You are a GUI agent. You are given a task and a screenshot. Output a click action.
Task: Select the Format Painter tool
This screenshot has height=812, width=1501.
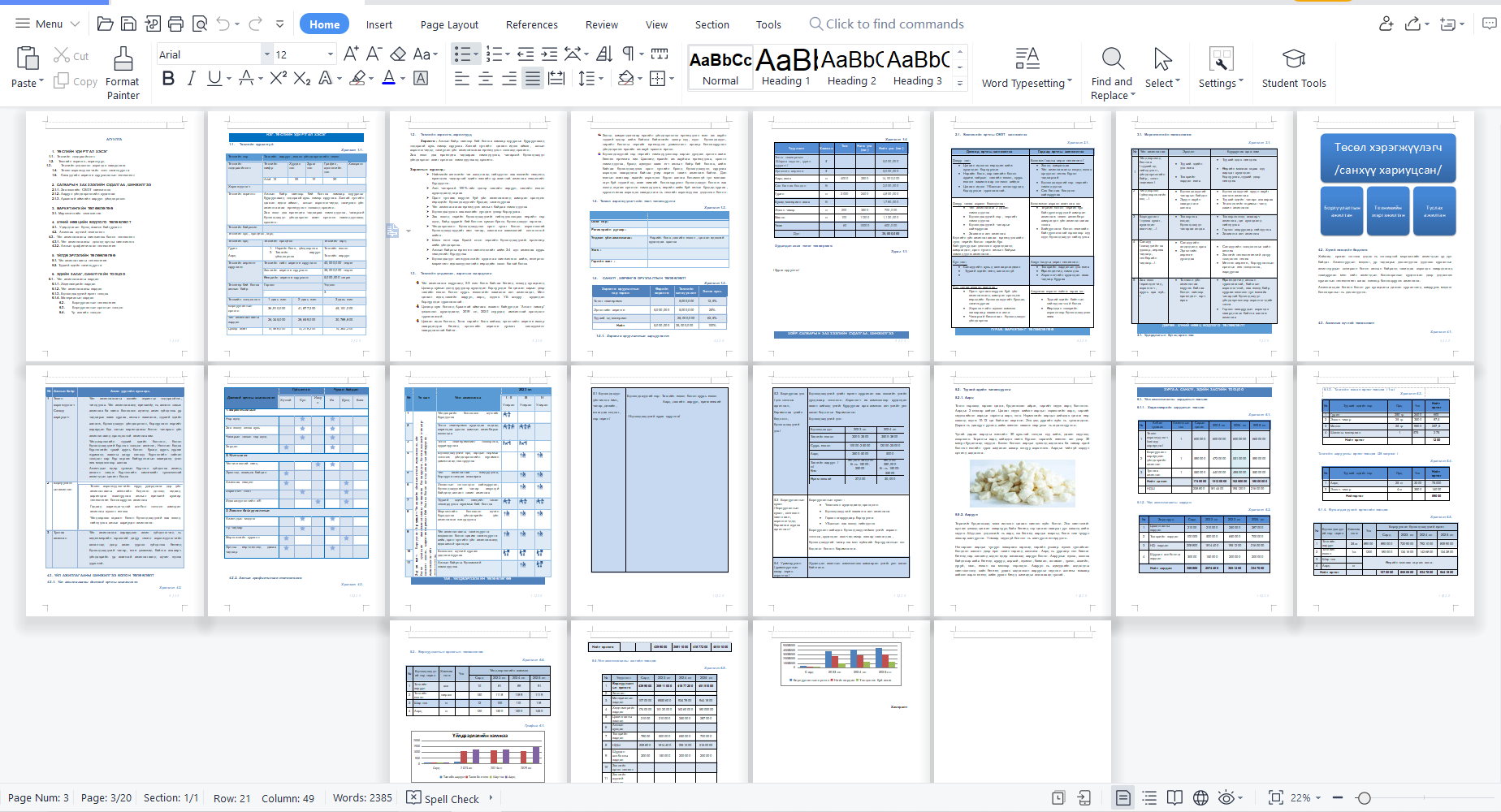123,72
